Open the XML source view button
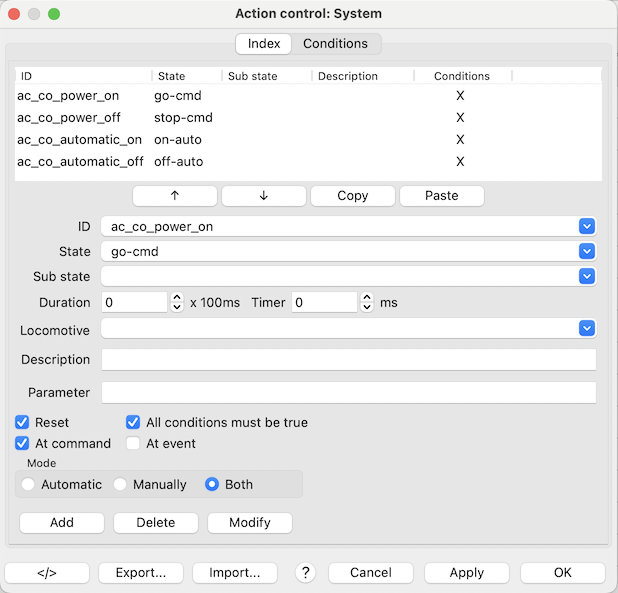The image size is (618, 593). click(x=47, y=573)
